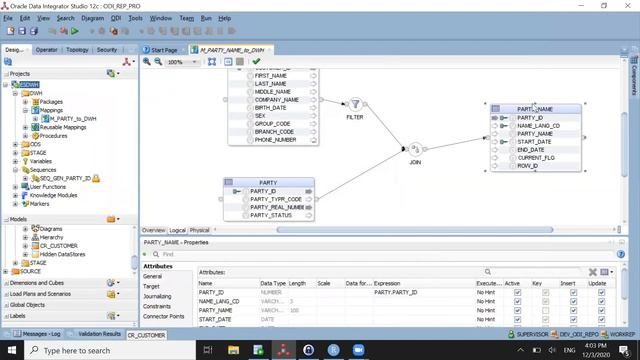640x360 pixels.
Task: Click the diagram horizontal scrollbar
Action: tap(415, 230)
